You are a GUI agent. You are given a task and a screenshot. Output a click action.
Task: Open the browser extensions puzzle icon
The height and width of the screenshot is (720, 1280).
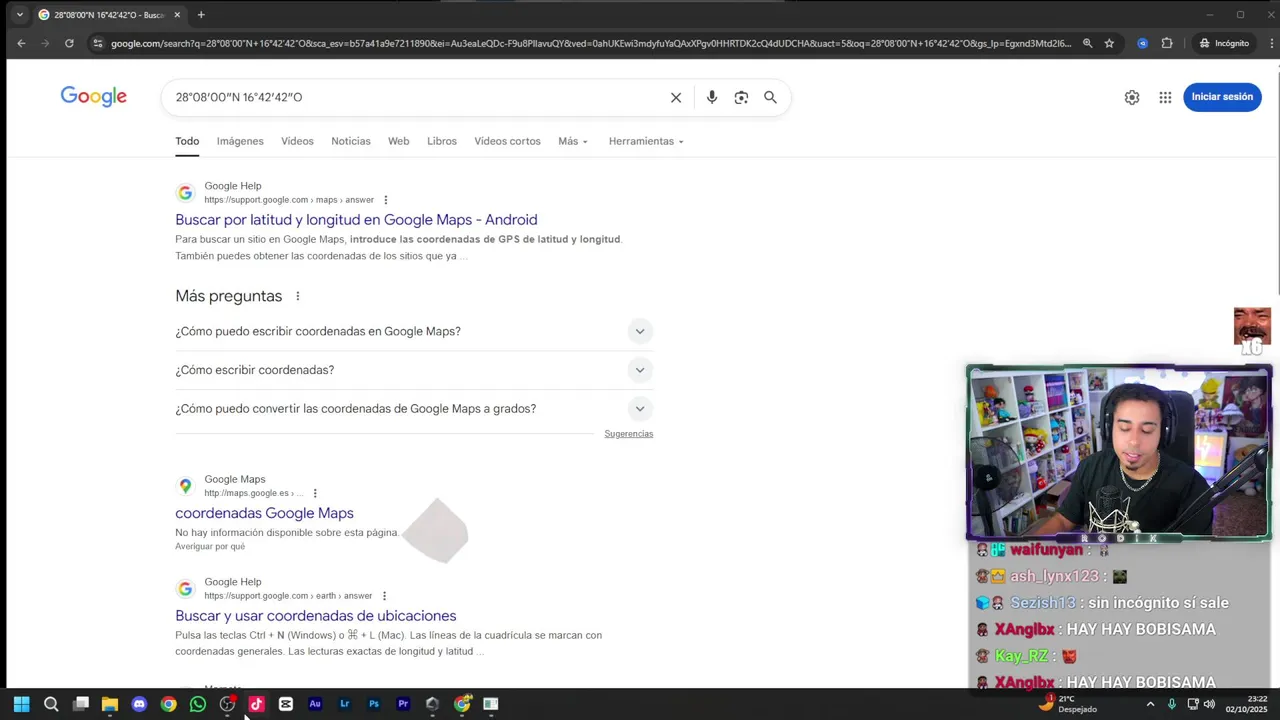[1167, 43]
